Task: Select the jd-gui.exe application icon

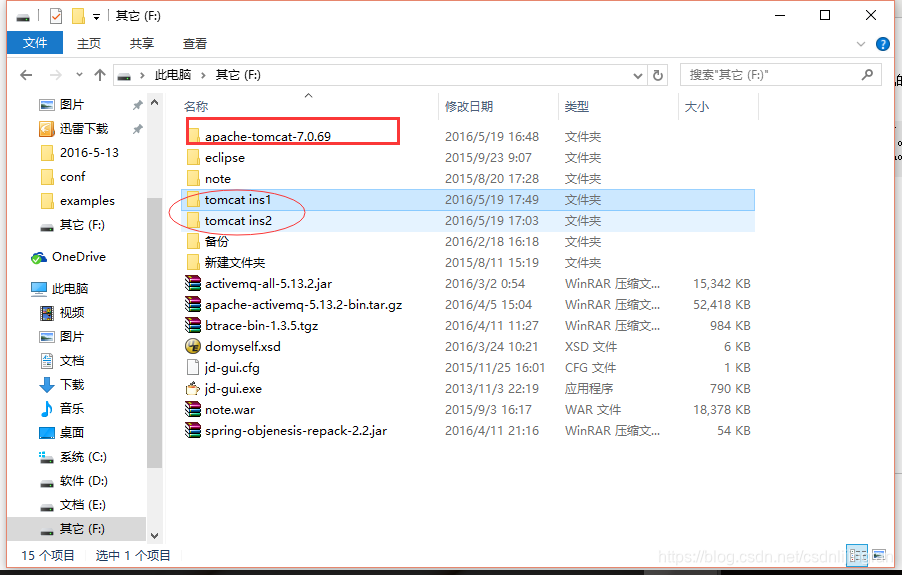Action: pyautogui.click(x=193, y=389)
